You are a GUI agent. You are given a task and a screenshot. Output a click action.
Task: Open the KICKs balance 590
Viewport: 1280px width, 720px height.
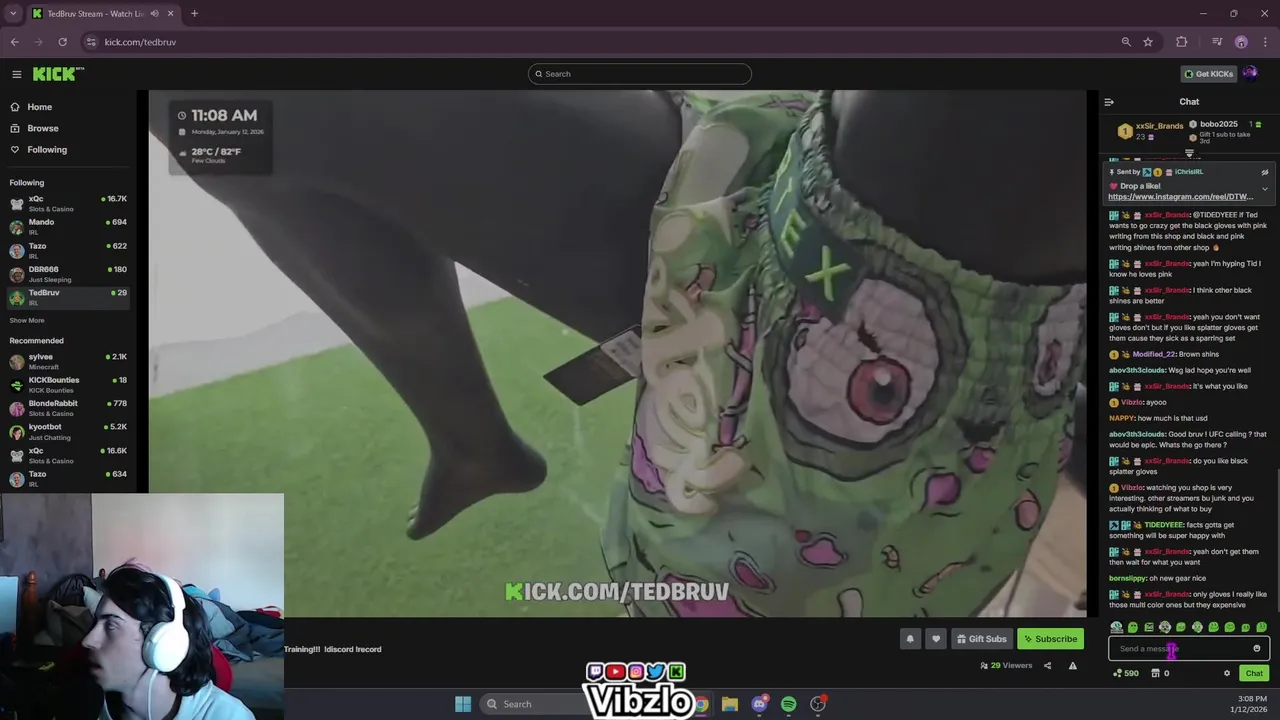point(1126,673)
